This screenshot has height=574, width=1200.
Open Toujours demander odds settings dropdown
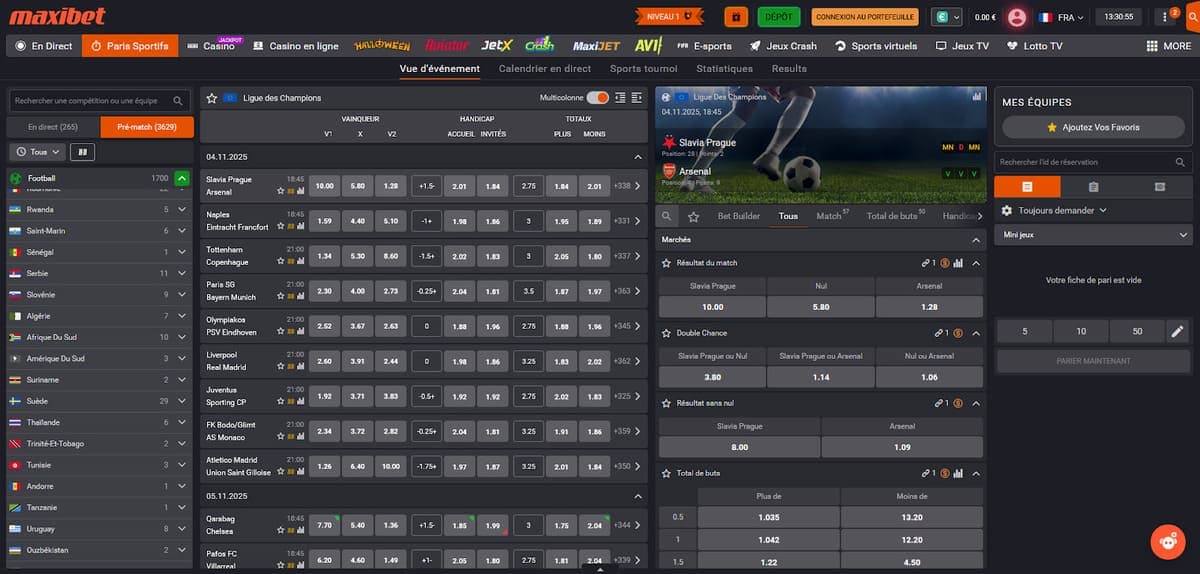(x=1054, y=210)
